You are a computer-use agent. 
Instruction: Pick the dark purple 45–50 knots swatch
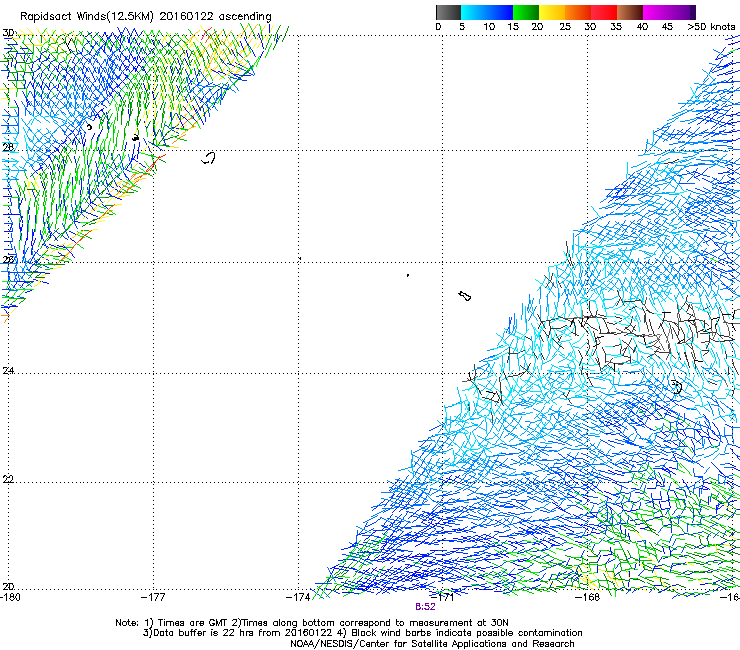682,12
